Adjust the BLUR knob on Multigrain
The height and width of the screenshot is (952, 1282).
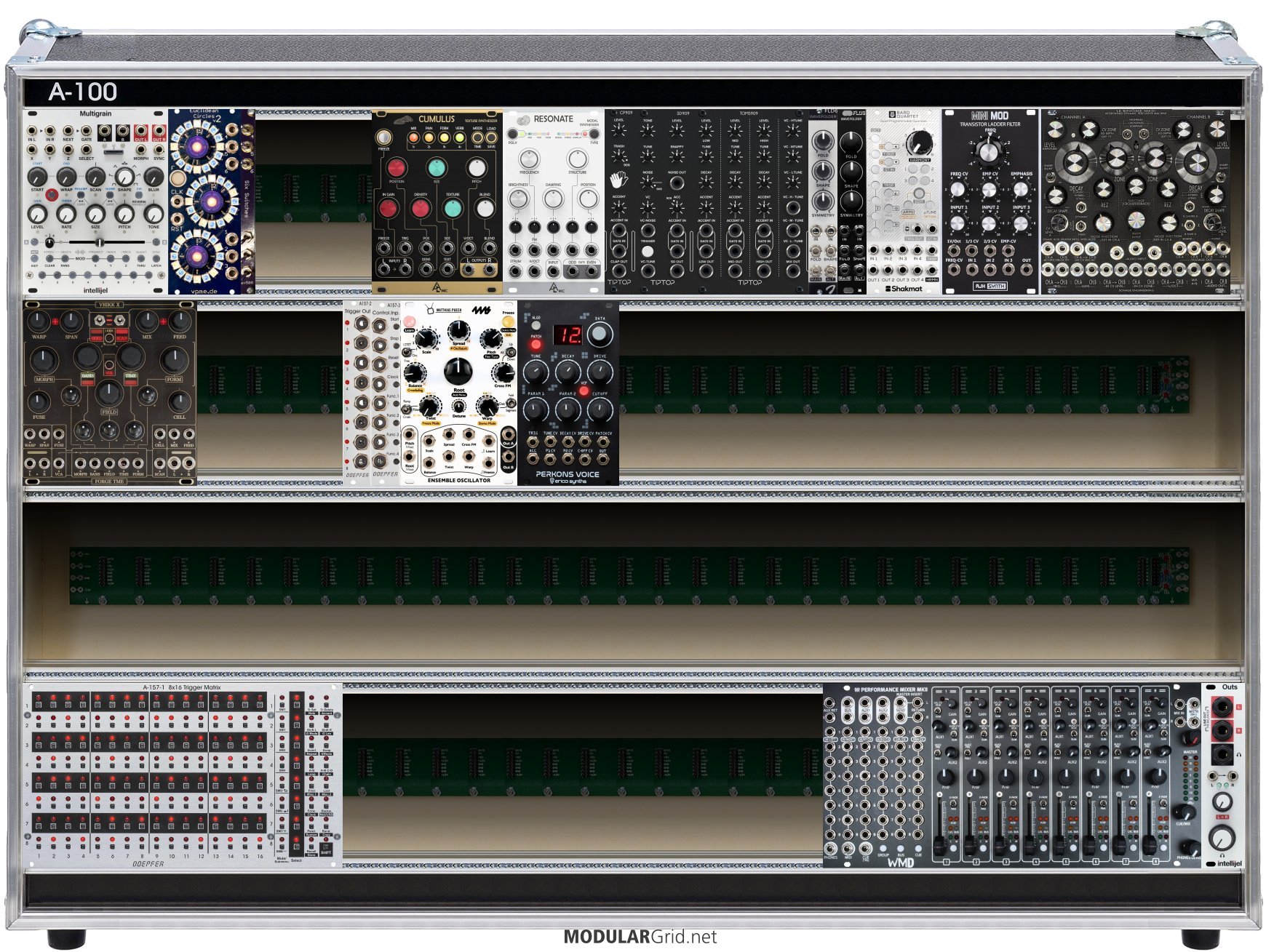pos(154,177)
